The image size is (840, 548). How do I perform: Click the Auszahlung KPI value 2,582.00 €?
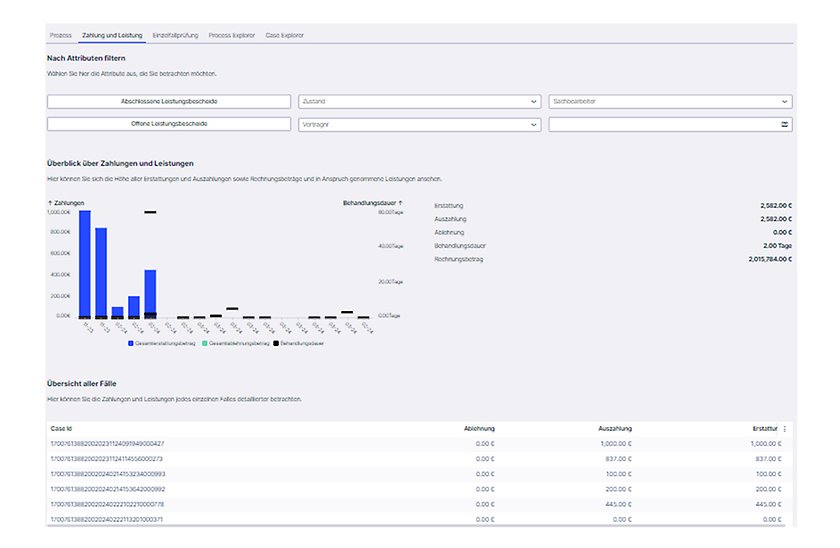point(776,219)
